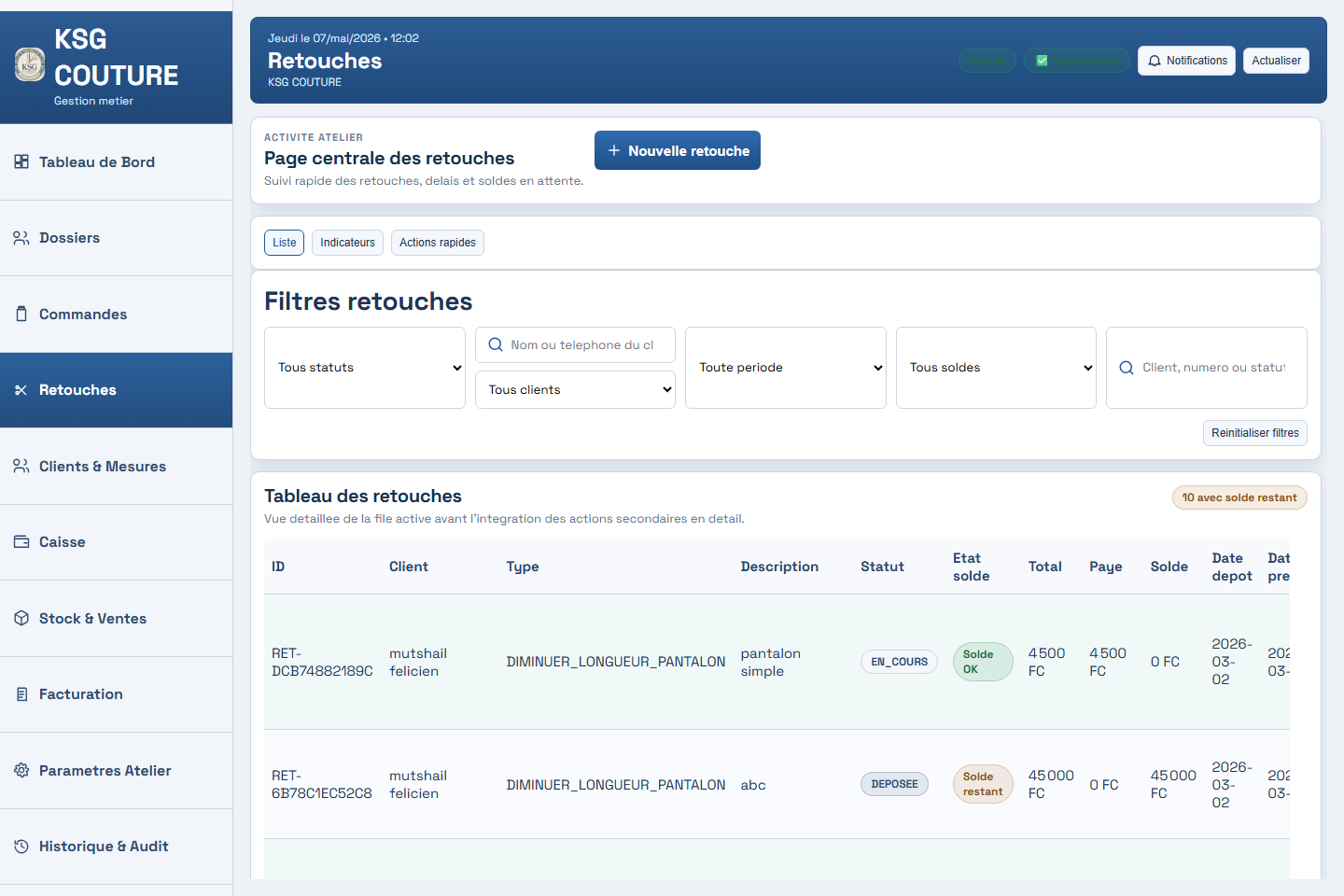Viewport: 1344px width, 896px height.
Task: Click the Clients & Mesures users icon
Action: pyautogui.click(x=21, y=466)
